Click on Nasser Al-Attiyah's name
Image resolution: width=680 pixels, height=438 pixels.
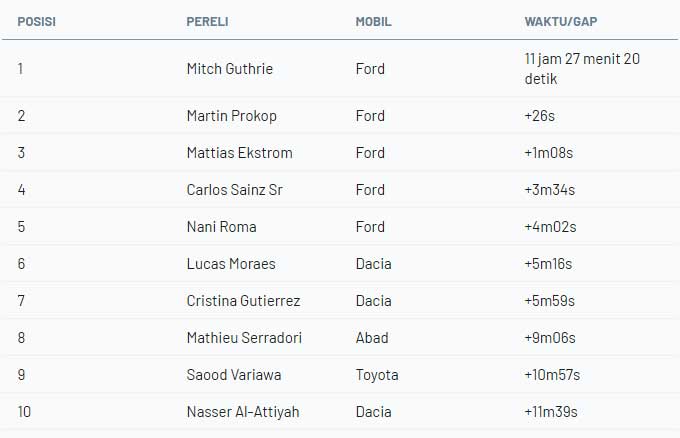243,412
